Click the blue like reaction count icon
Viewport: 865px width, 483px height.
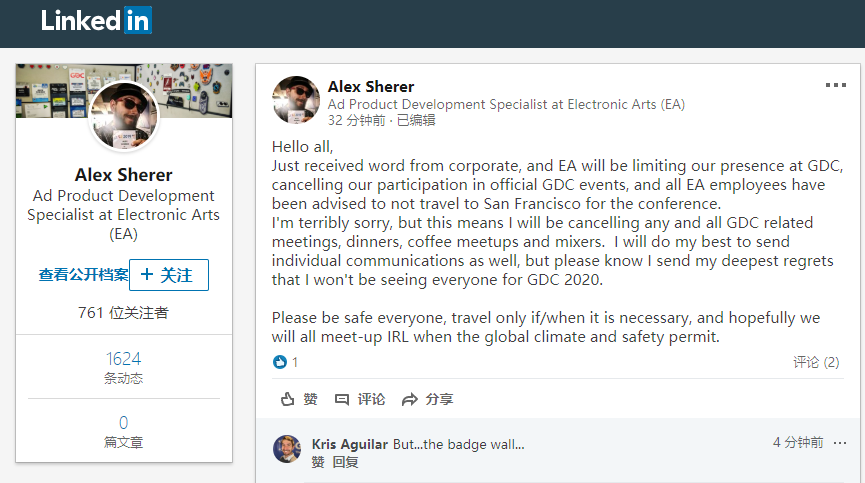pyautogui.click(x=280, y=362)
